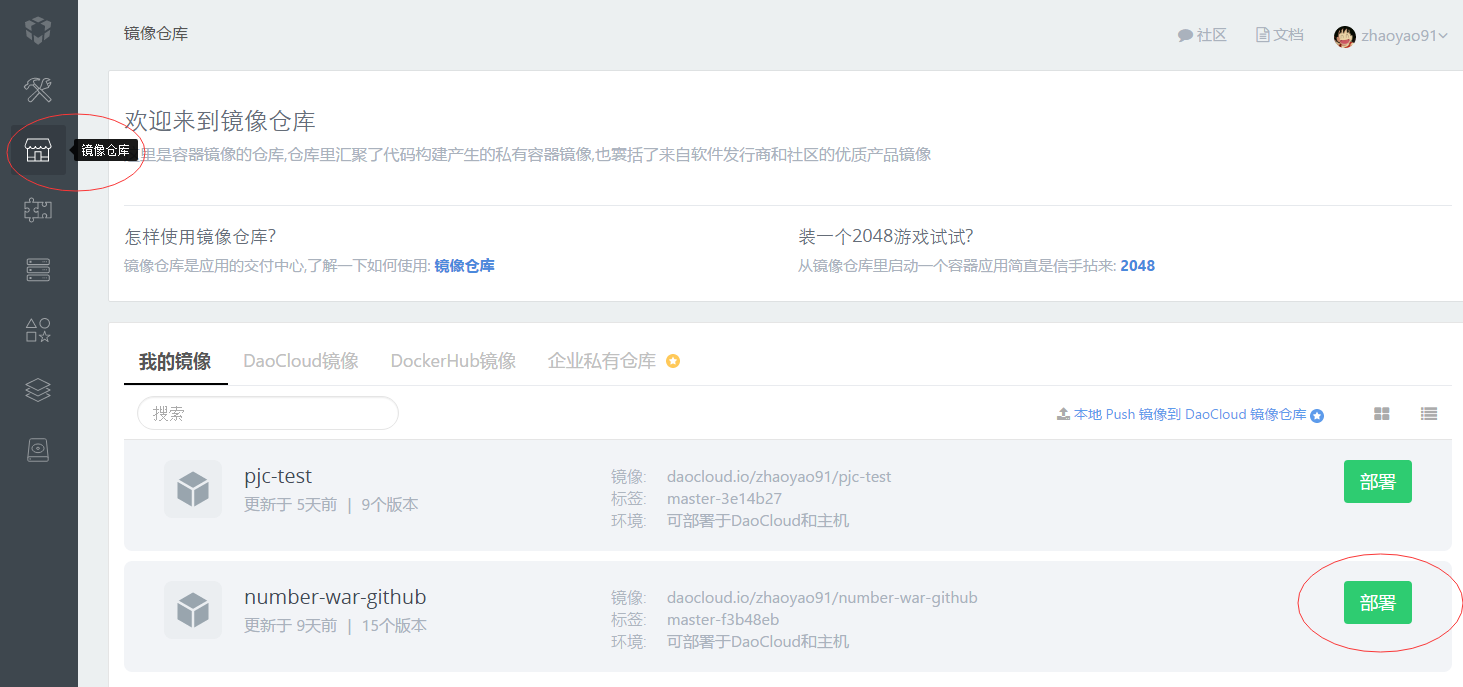Open the 企业私有仓库 tab
This screenshot has width=1463, height=687.
602,361
